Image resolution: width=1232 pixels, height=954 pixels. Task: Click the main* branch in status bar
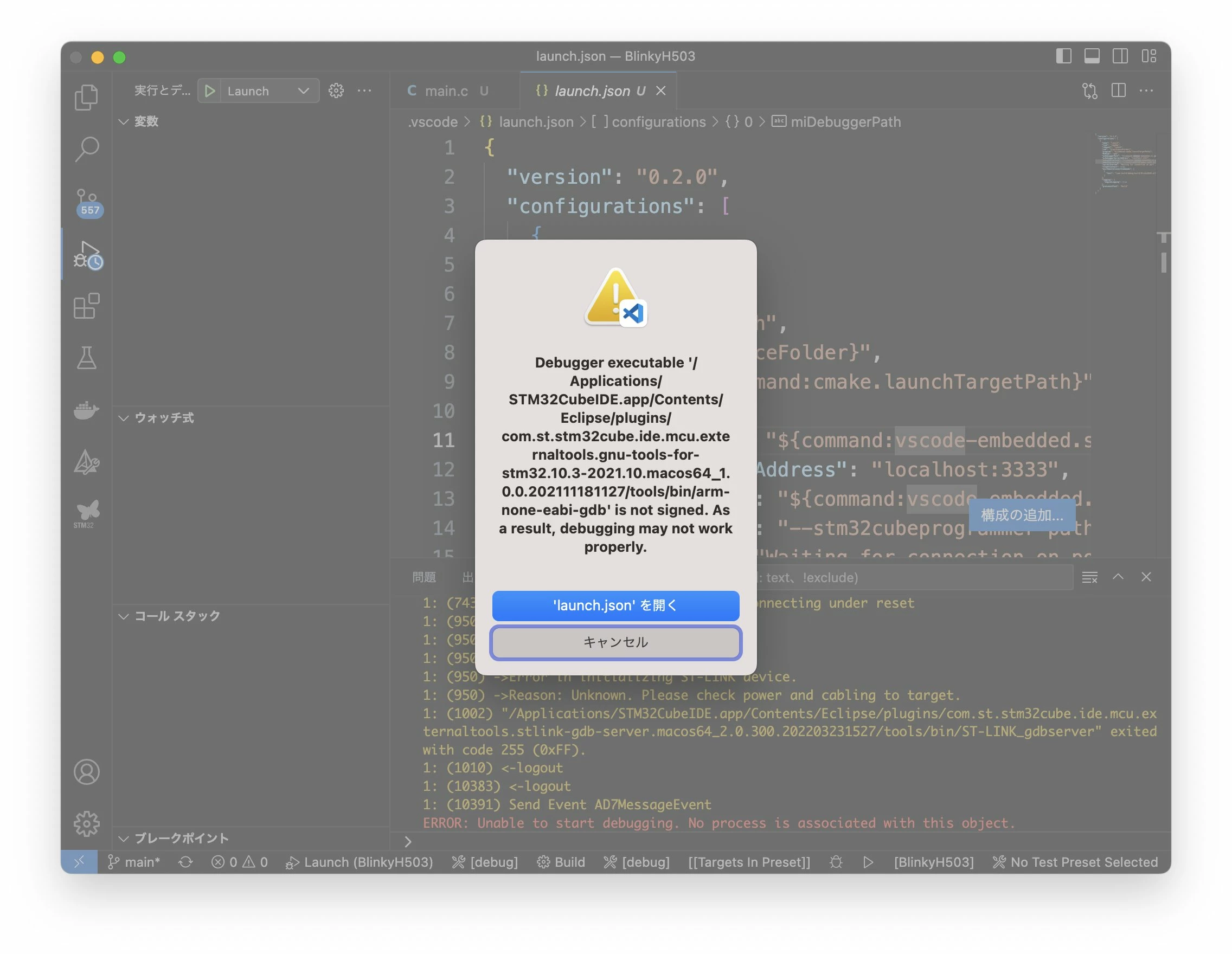tap(134, 862)
